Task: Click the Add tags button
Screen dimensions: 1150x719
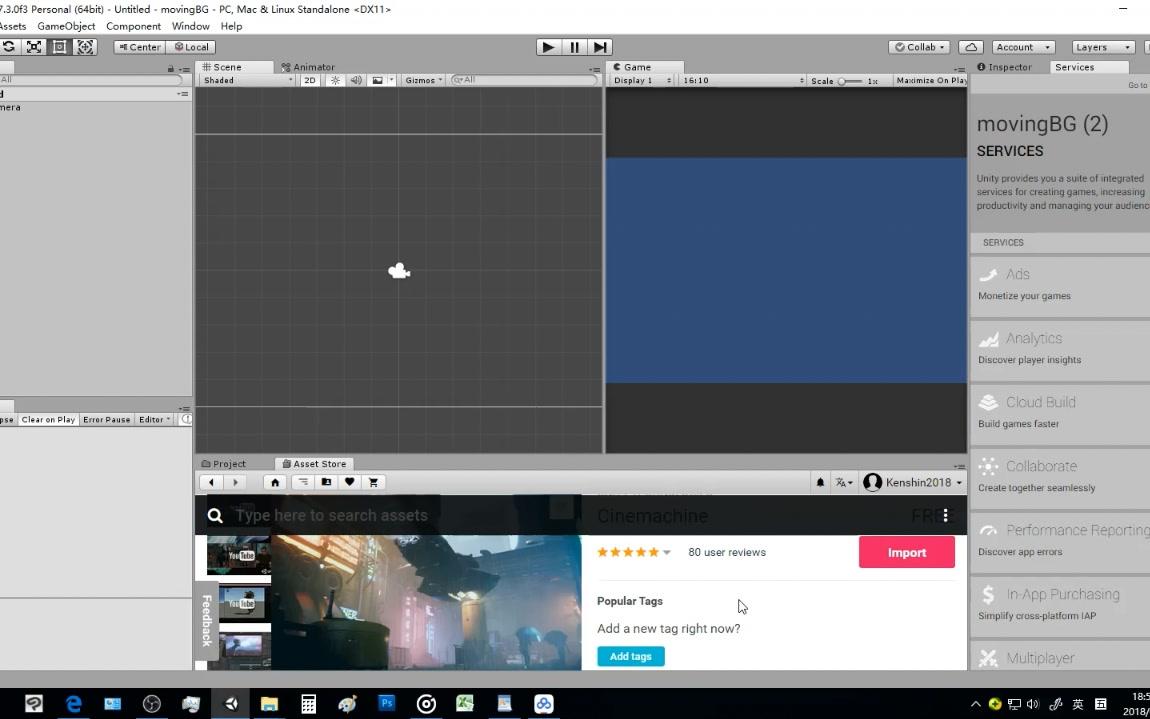Action: click(630, 656)
